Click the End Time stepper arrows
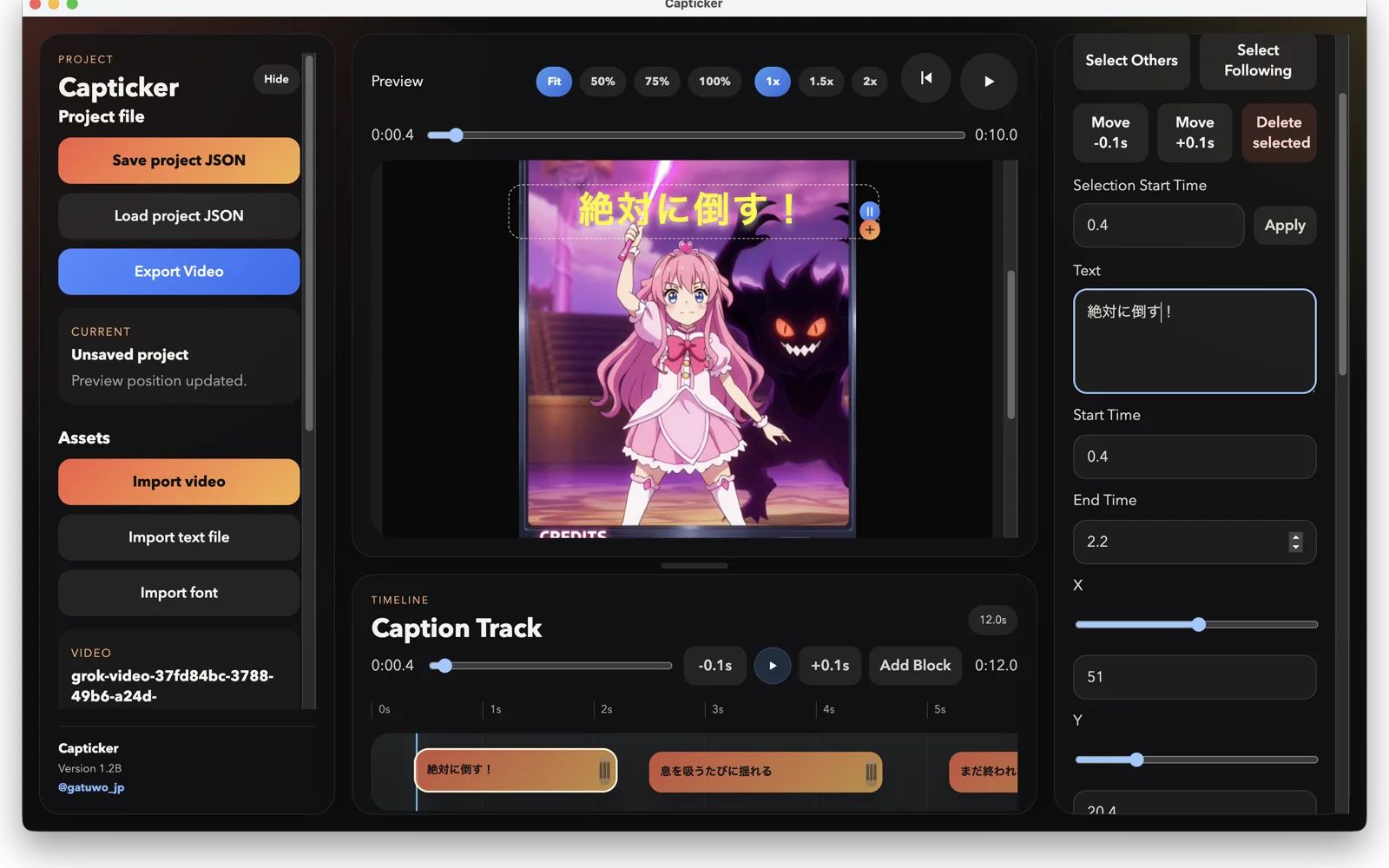The height and width of the screenshot is (868, 1389). 1295,542
